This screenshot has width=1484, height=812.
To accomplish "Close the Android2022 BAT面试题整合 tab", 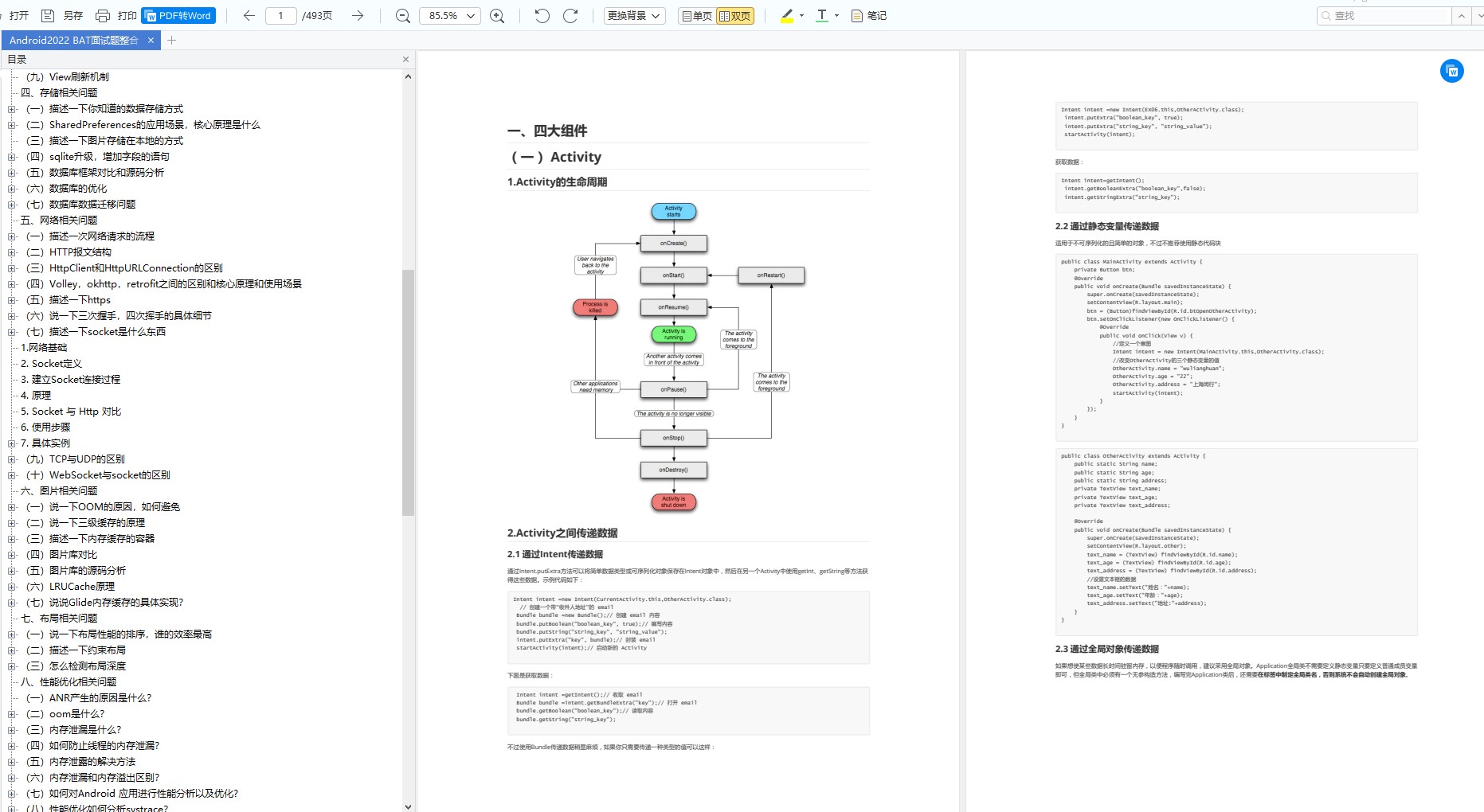I will pos(151,40).
